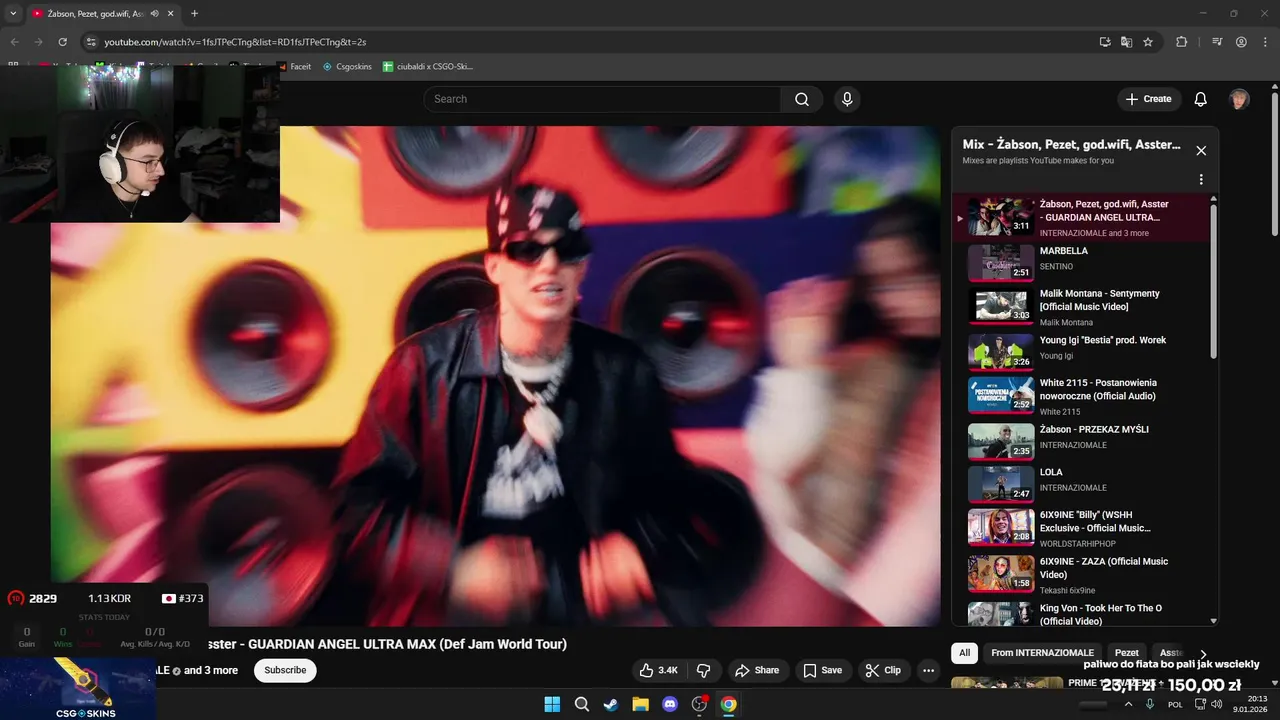The height and width of the screenshot is (720, 1280).
Task: View site information icon in address bar
Action: pos(90,42)
